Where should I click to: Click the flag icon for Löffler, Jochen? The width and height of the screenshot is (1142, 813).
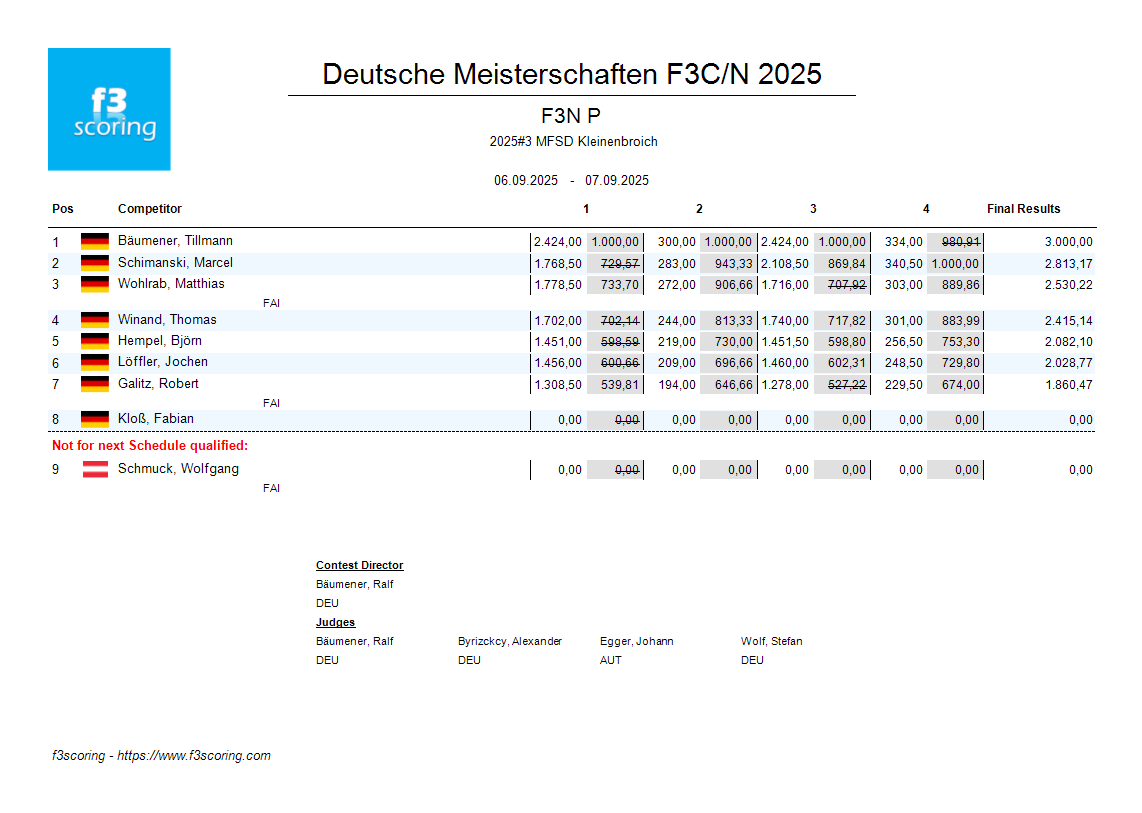(95, 362)
